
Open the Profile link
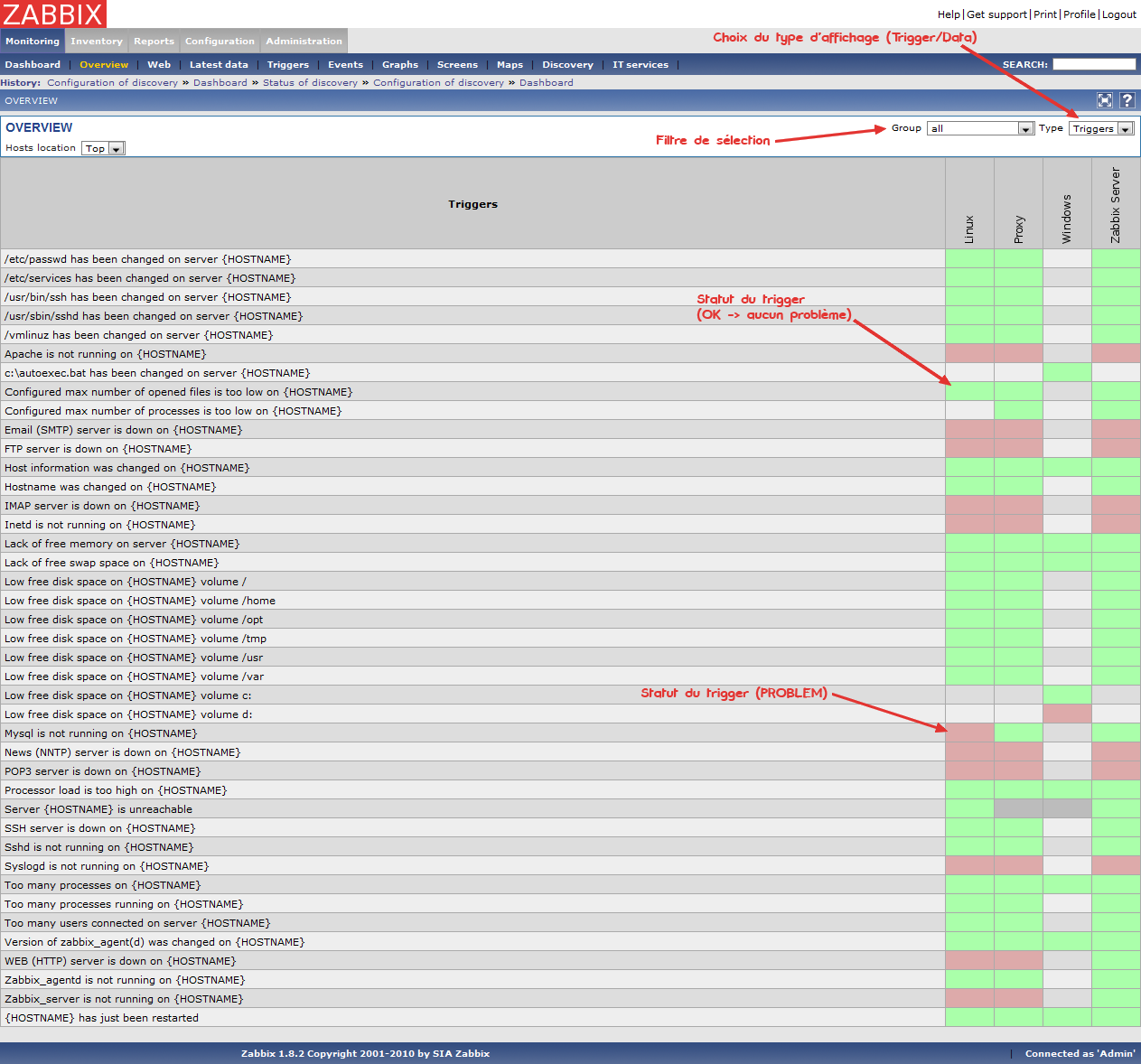tap(1079, 14)
